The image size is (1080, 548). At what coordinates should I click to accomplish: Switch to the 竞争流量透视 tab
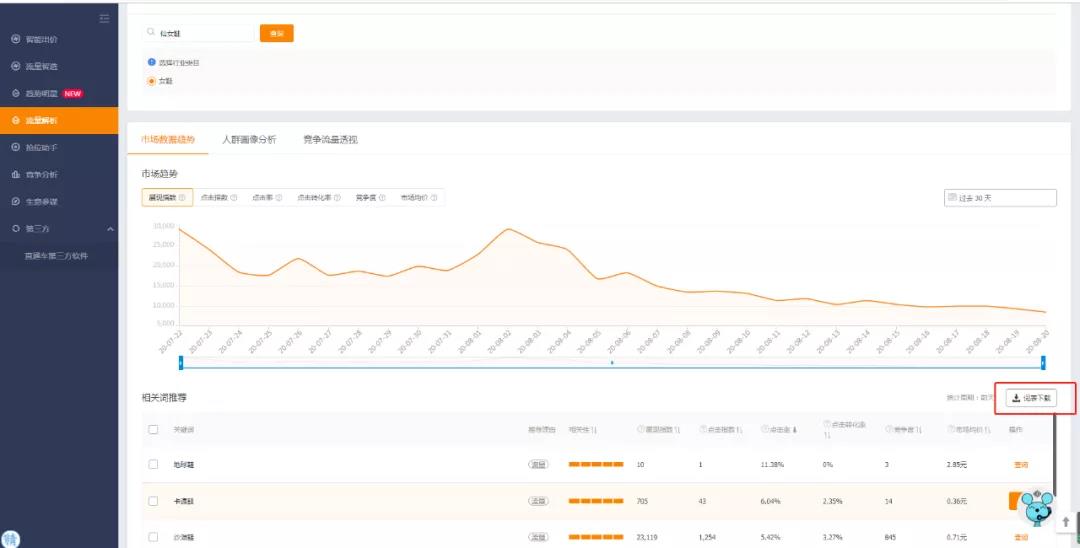click(330, 139)
